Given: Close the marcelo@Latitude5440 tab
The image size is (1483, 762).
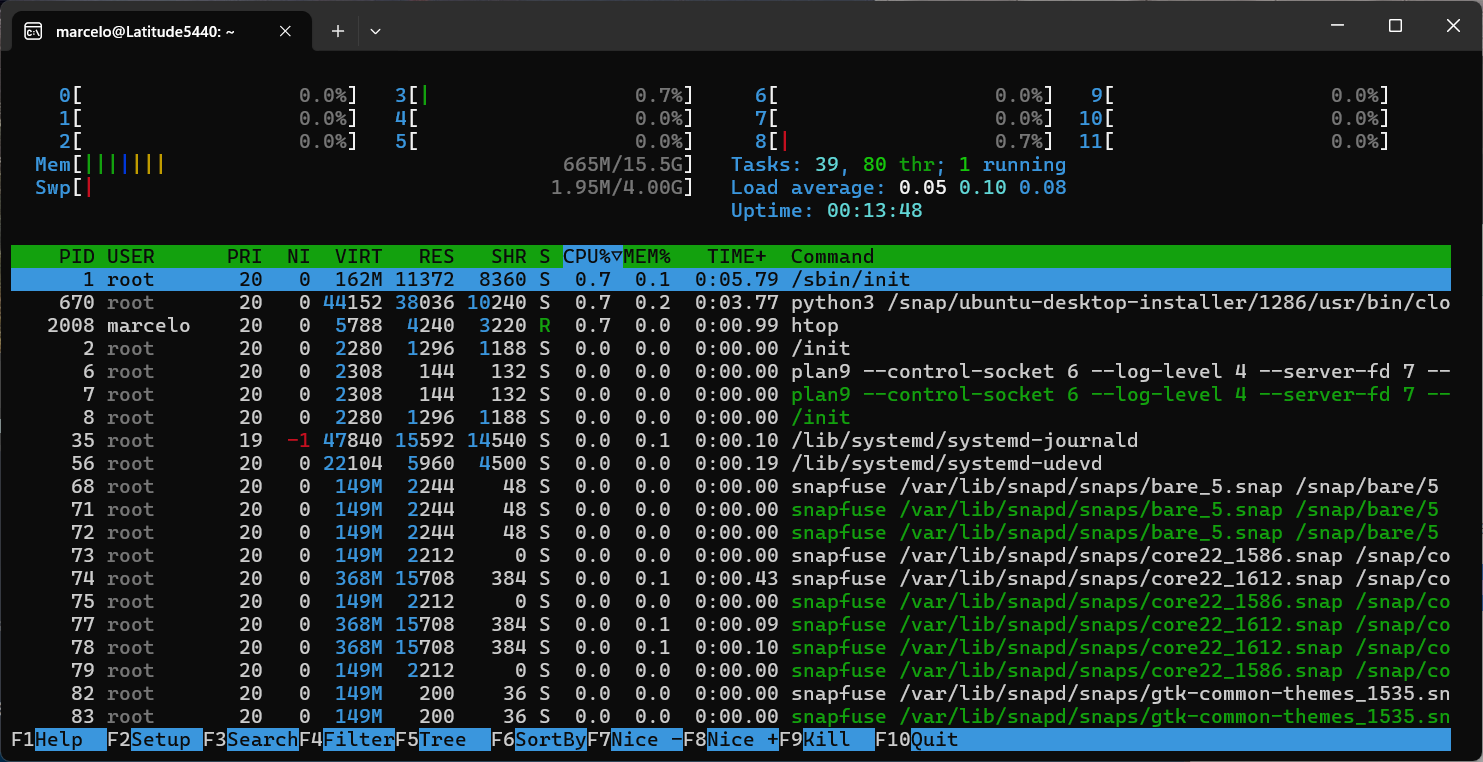Looking at the screenshot, I should point(285,31).
